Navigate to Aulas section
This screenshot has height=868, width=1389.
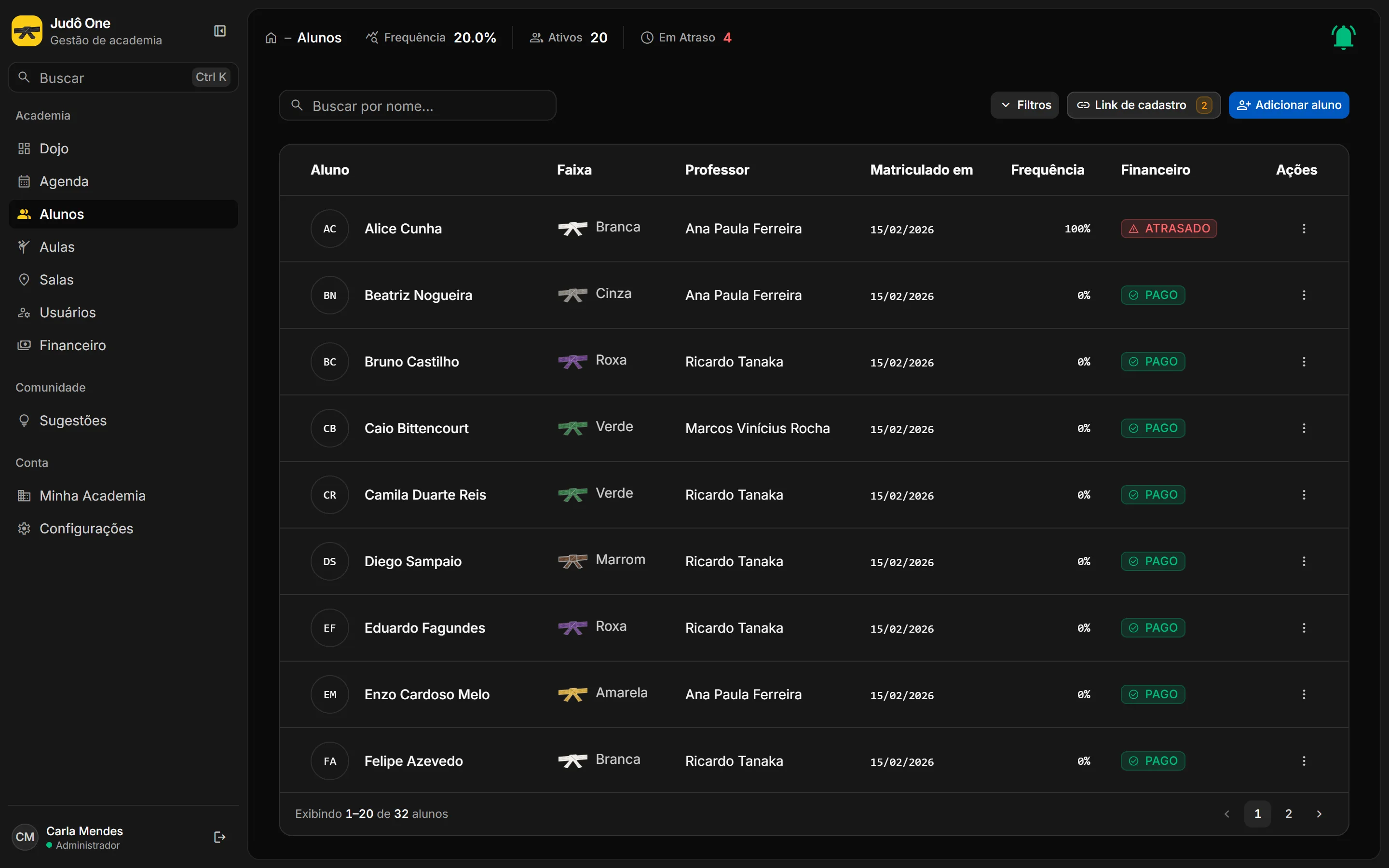[123, 247]
